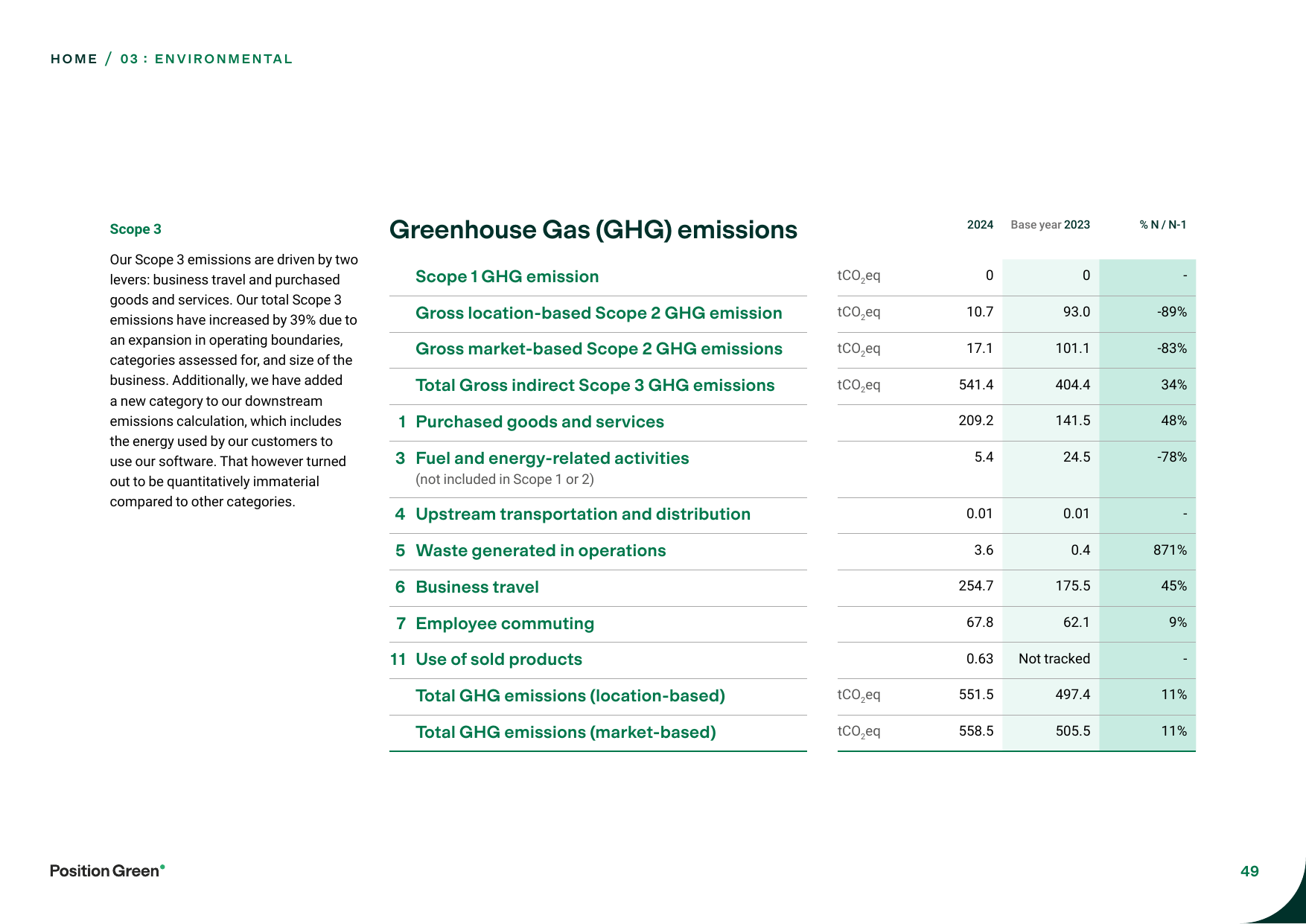Select Gross market-based Scope 2 GHG emissions
The width and height of the screenshot is (1306, 924).
(599, 348)
